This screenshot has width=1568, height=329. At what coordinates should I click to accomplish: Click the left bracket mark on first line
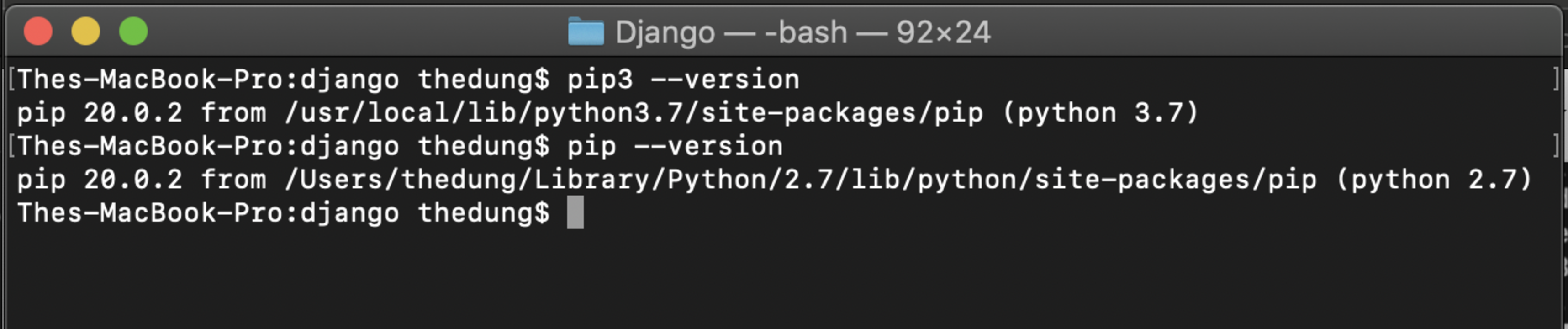click(x=11, y=80)
